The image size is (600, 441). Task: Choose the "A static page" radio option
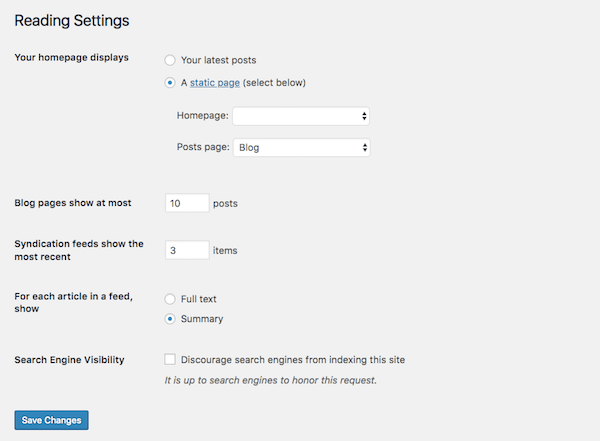[x=170, y=83]
